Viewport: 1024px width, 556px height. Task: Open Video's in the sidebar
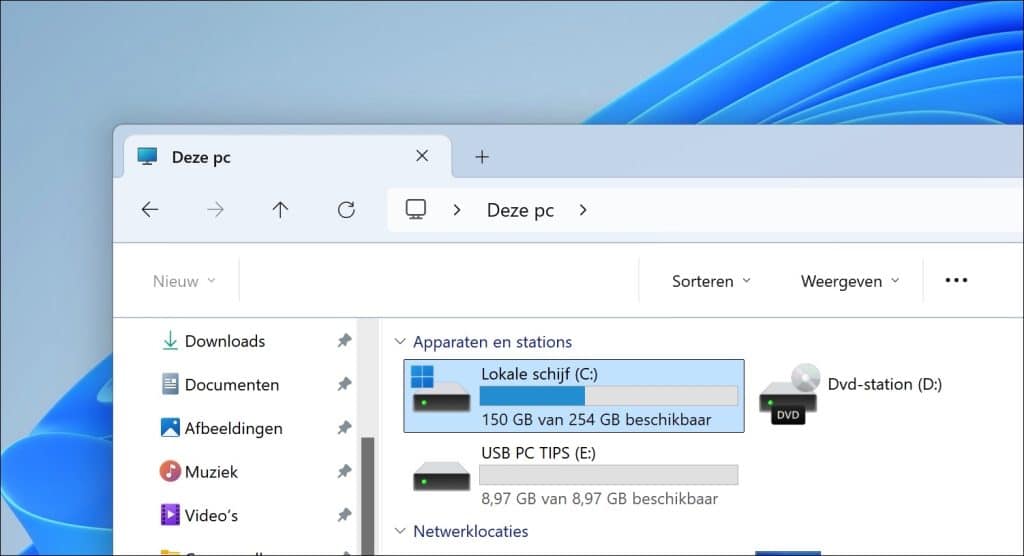[211, 515]
